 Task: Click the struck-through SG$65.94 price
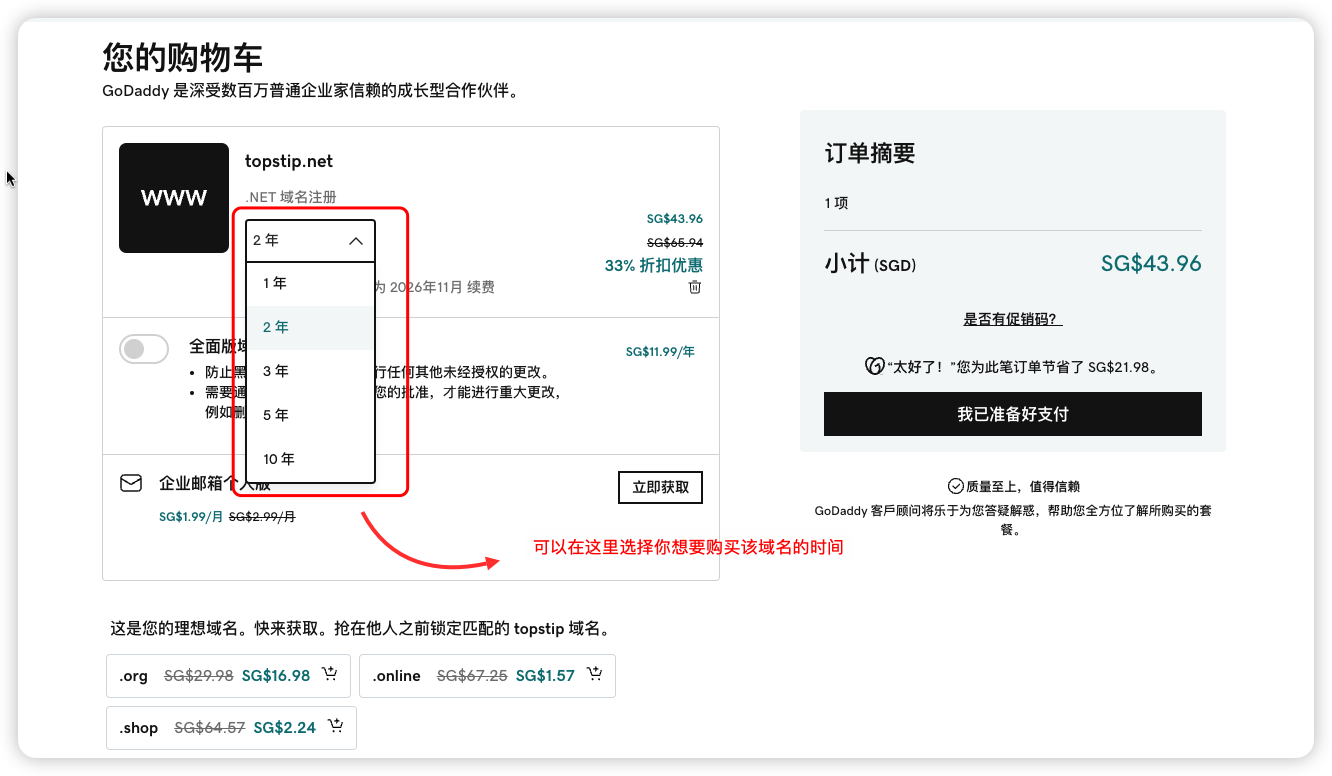[x=675, y=243]
